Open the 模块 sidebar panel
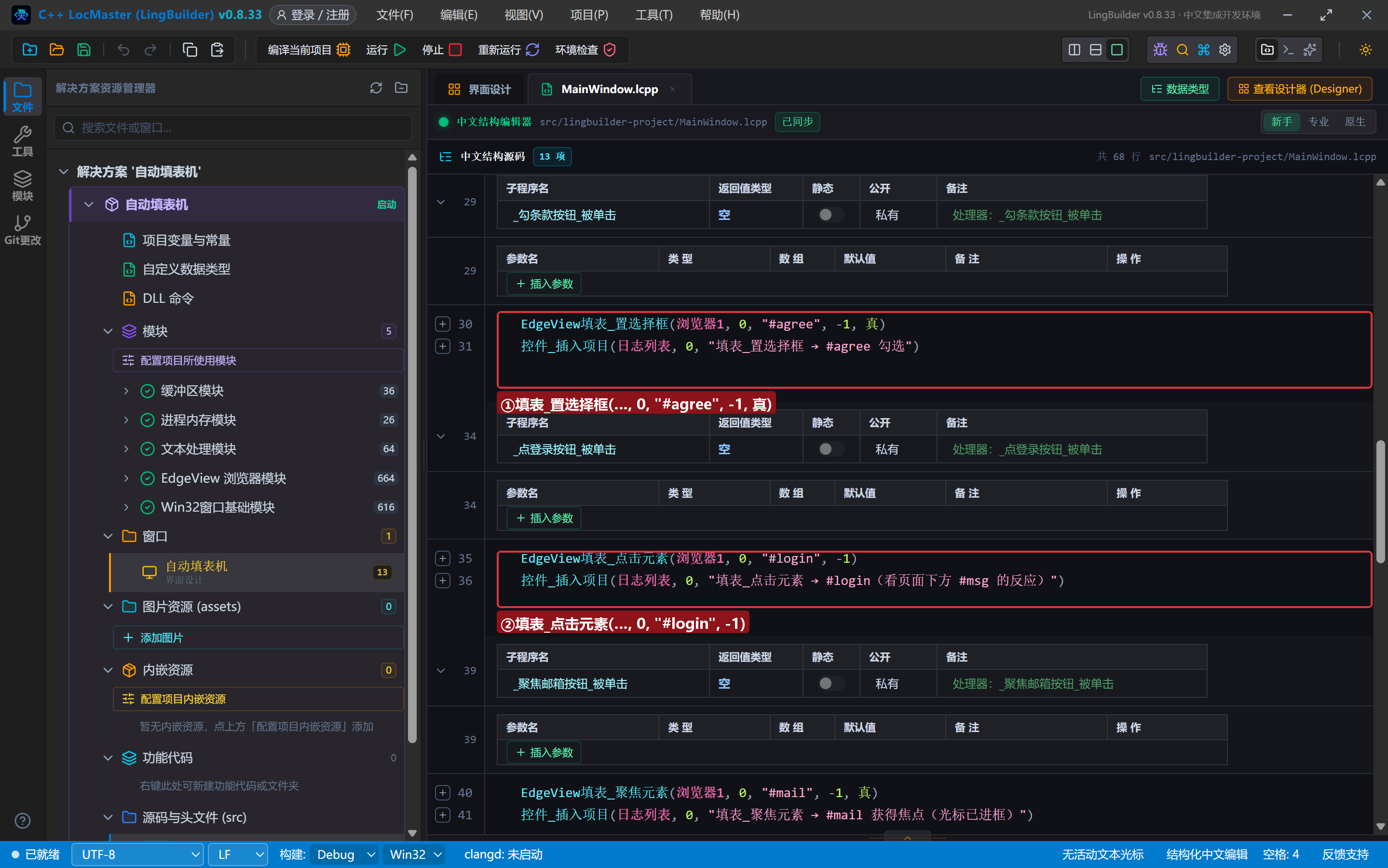The height and width of the screenshot is (868, 1388). pyautogui.click(x=22, y=186)
